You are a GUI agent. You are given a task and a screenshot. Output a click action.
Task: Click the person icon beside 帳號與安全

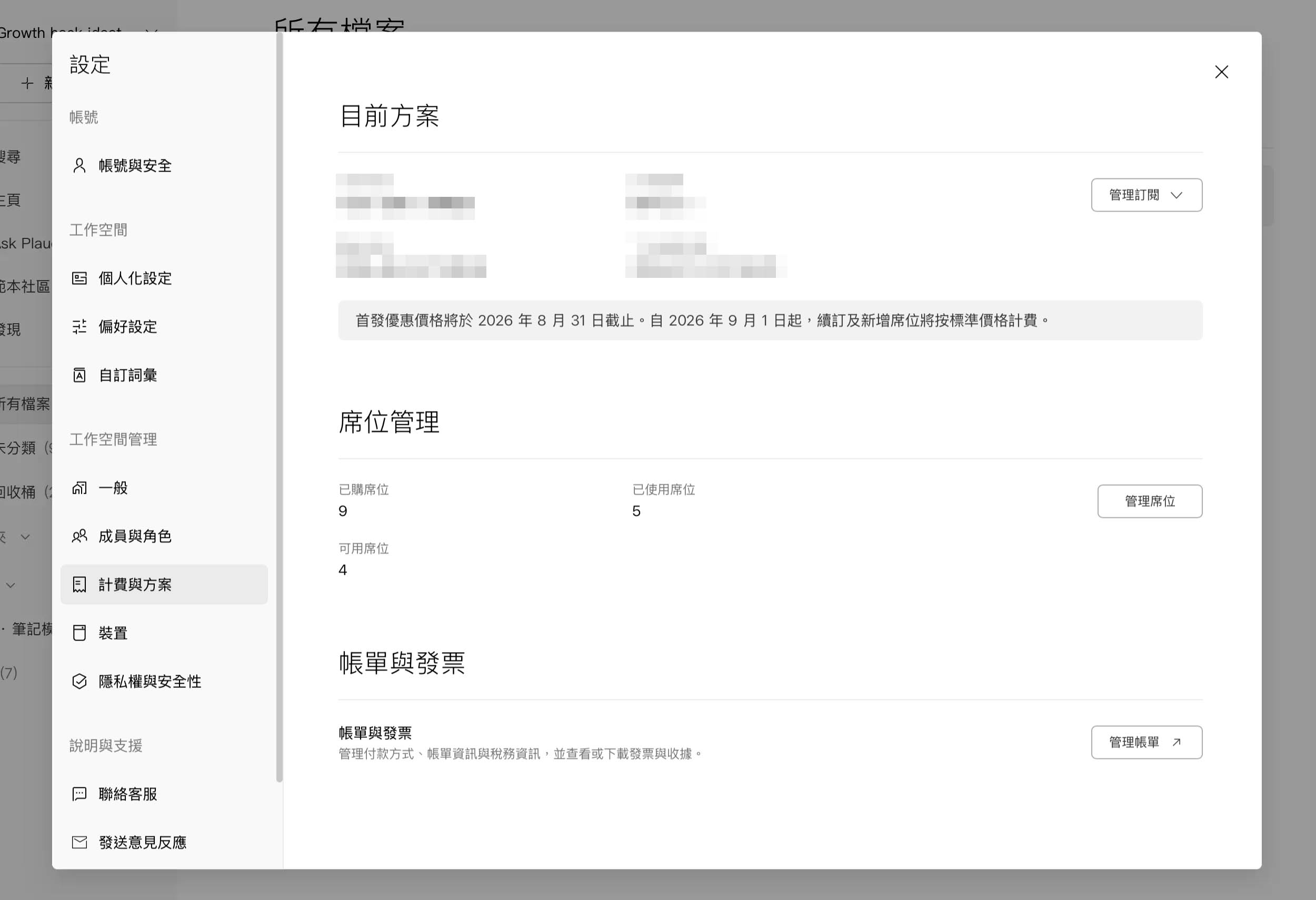point(79,165)
